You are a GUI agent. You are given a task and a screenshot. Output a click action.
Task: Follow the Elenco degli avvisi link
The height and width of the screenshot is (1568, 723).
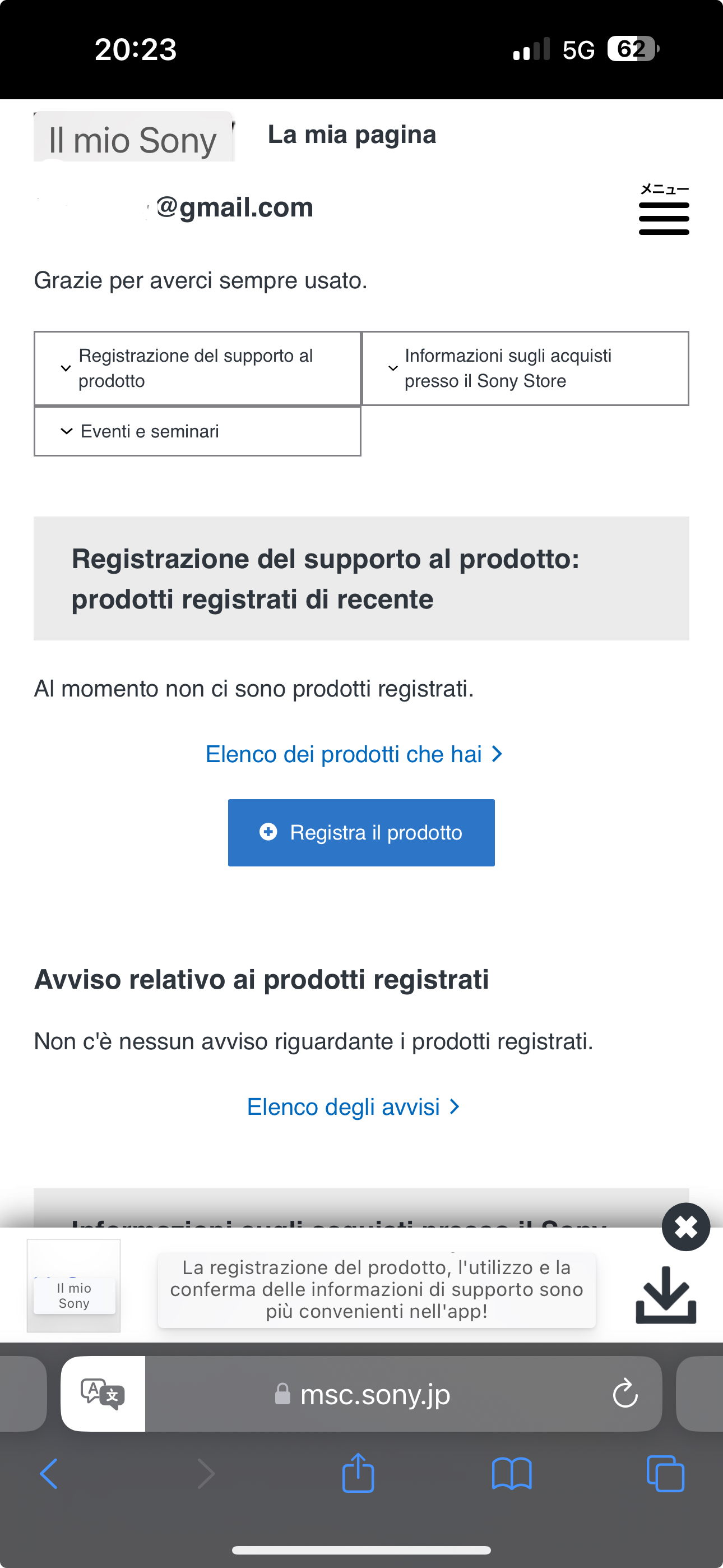coord(353,1106)
